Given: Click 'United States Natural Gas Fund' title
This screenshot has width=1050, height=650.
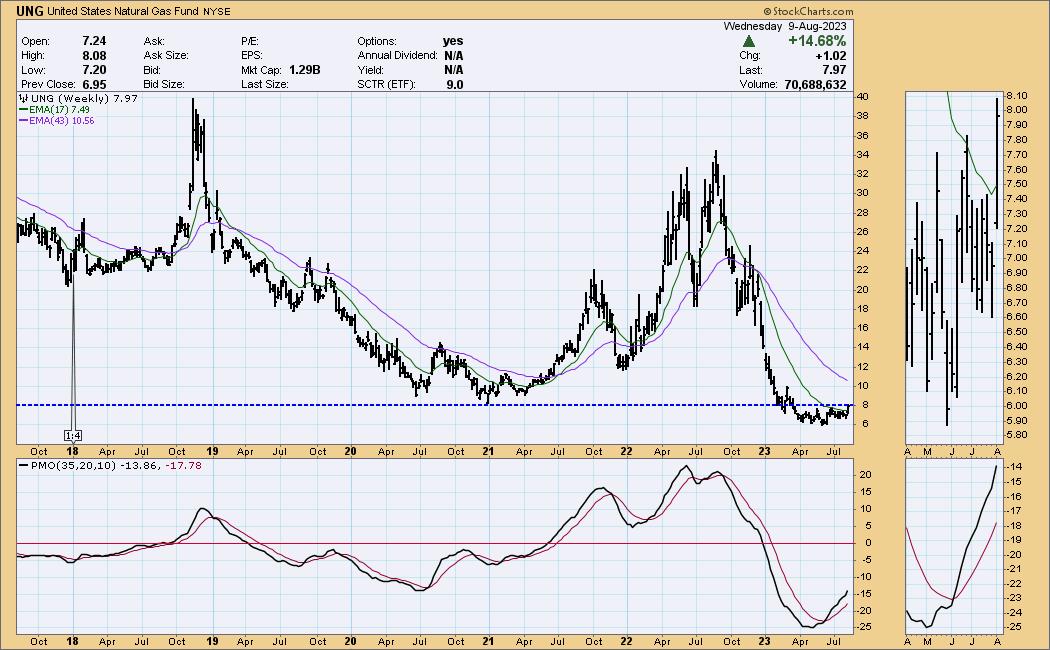Looking at the screenshot, I should pos(125,12).
